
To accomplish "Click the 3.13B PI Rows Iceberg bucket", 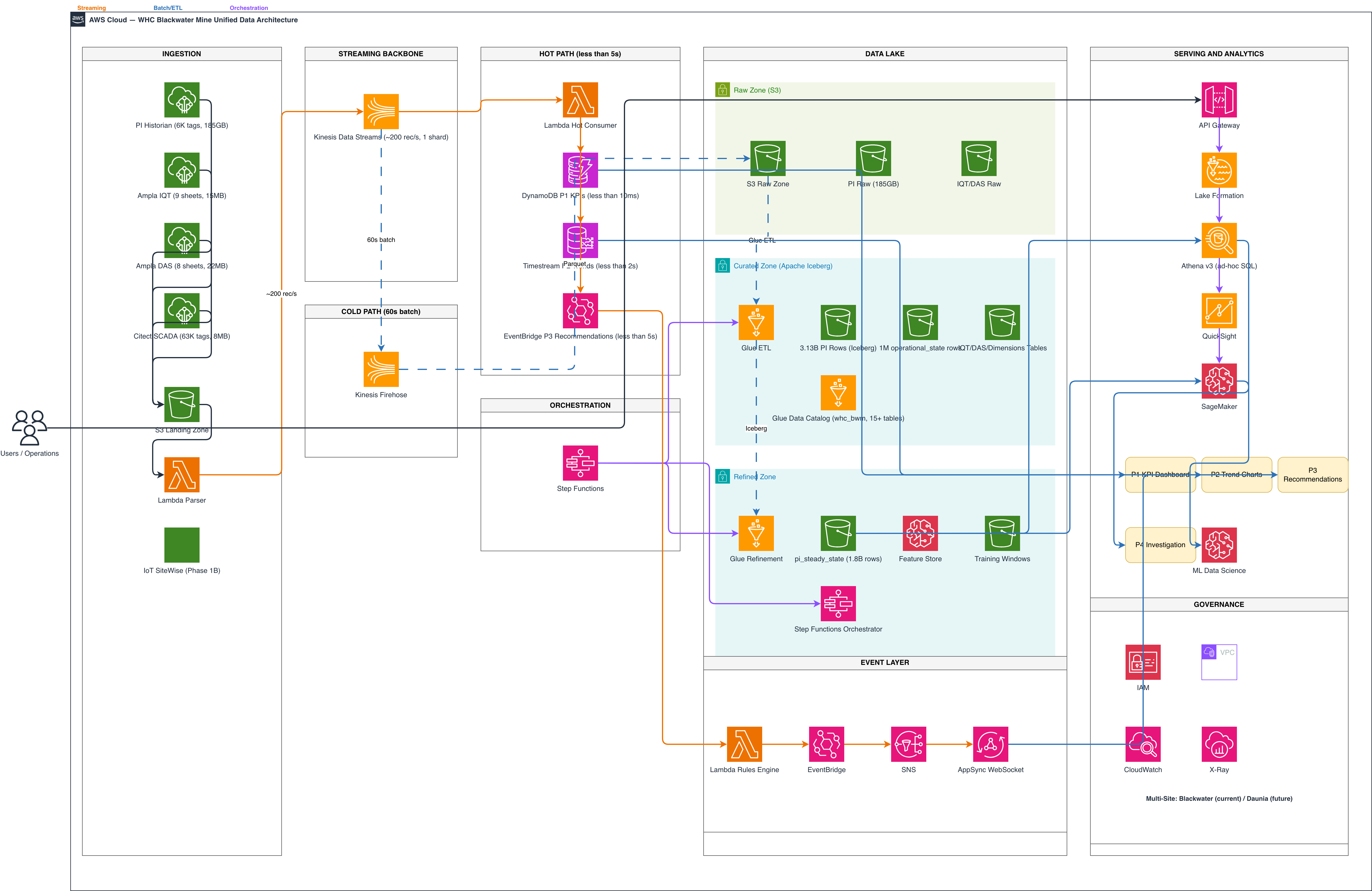I will [x=838, y=322].
